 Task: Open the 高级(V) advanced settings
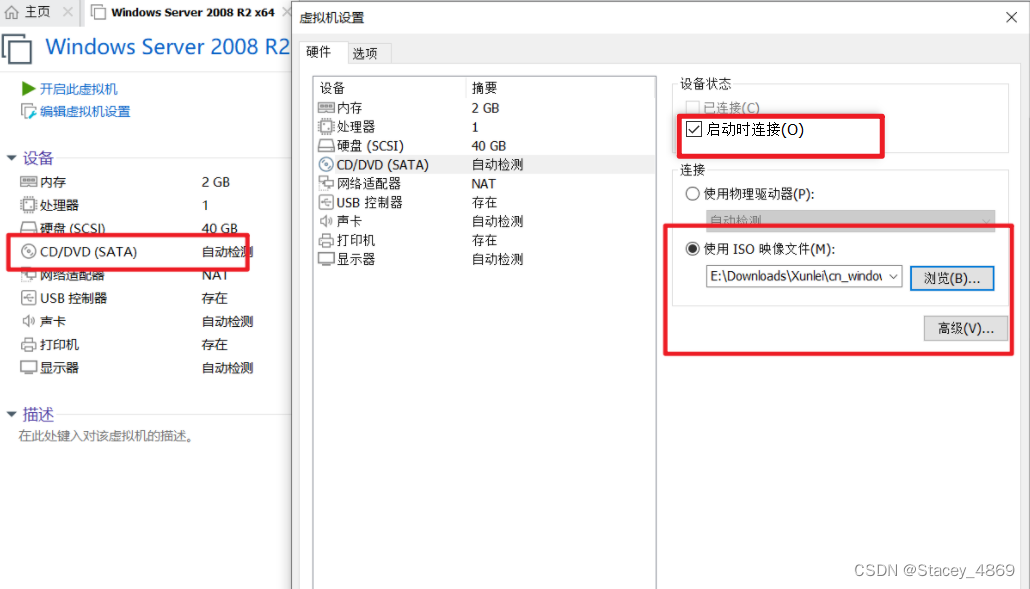964,327
